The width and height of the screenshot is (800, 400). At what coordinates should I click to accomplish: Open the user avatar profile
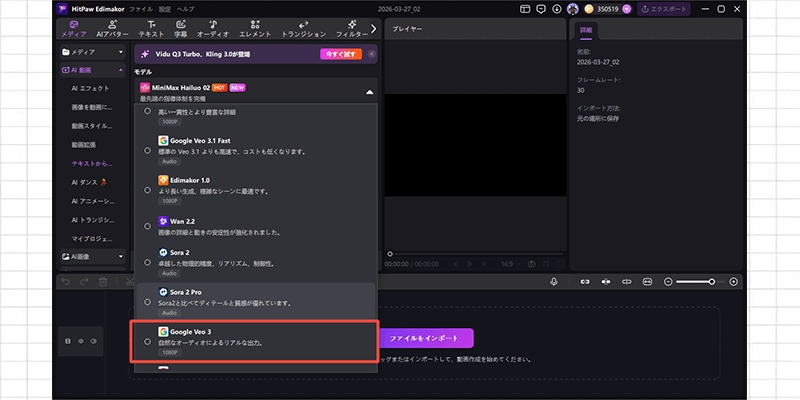pyautogui.click(x=572, y=9)
